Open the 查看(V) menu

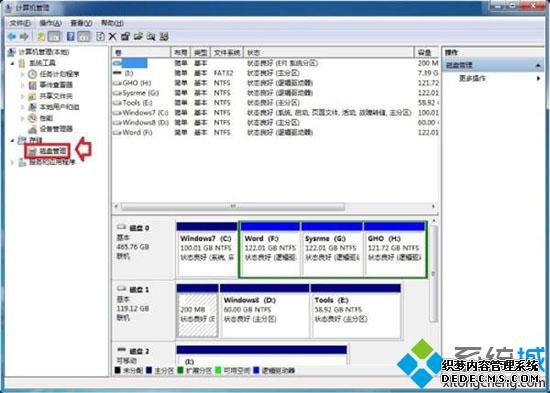(x=81, y=23)
